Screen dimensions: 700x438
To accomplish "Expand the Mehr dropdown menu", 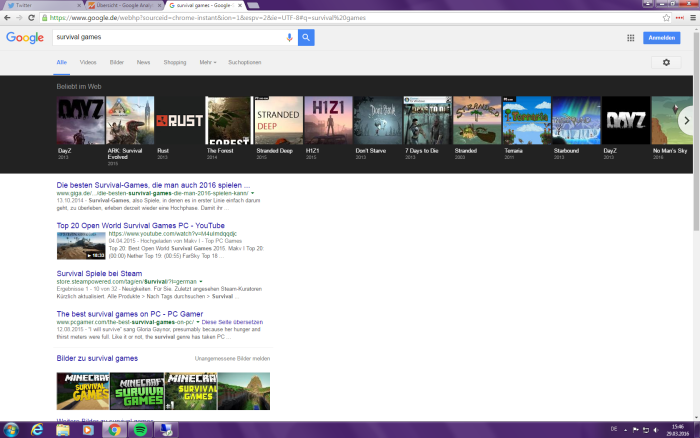I will point(208,63).
